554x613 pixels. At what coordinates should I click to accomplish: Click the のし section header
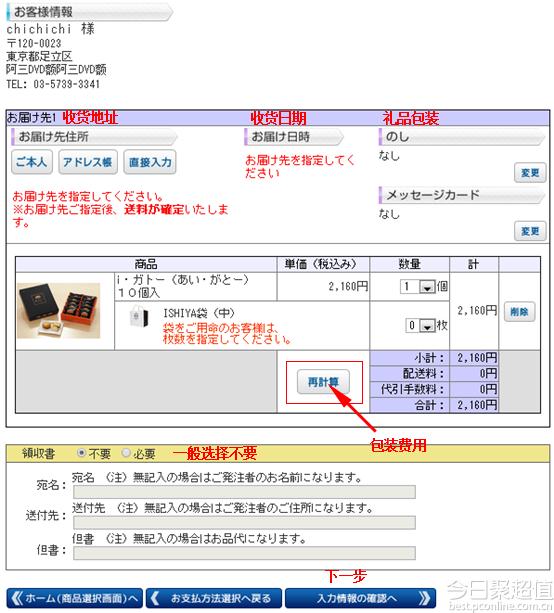(461, 137)
